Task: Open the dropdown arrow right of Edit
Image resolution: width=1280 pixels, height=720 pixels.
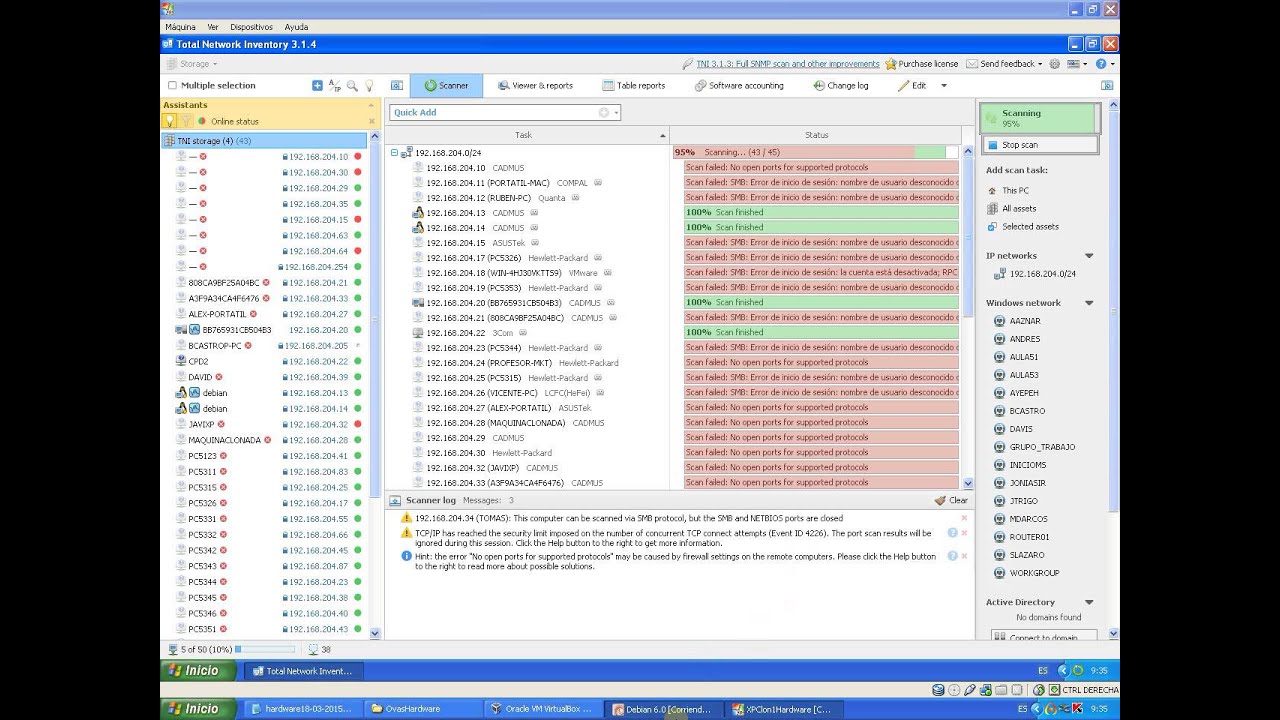Action: pos(943,86)
